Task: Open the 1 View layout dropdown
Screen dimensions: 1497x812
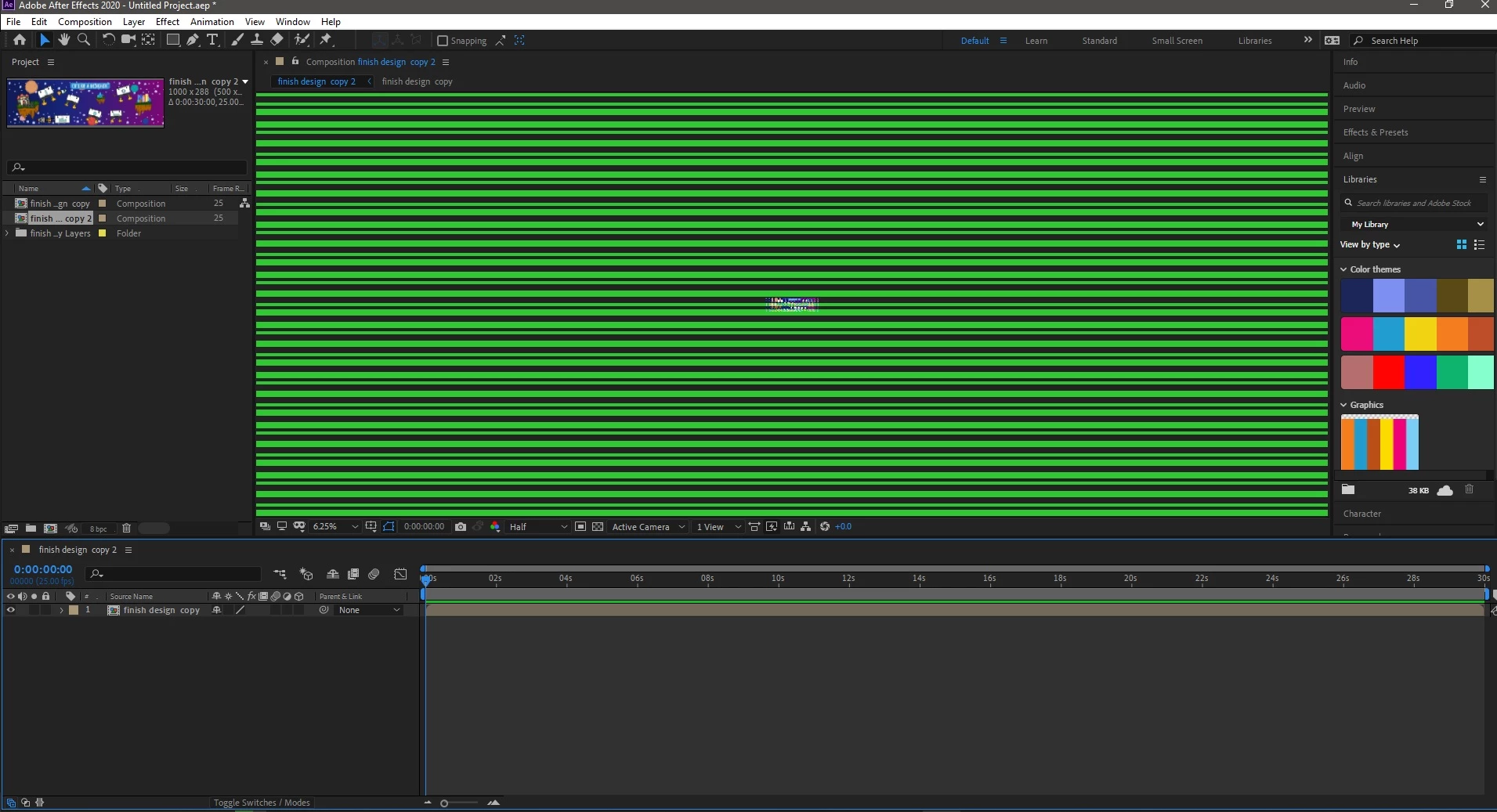Action: pyautogui.click(x=718, y=527)
